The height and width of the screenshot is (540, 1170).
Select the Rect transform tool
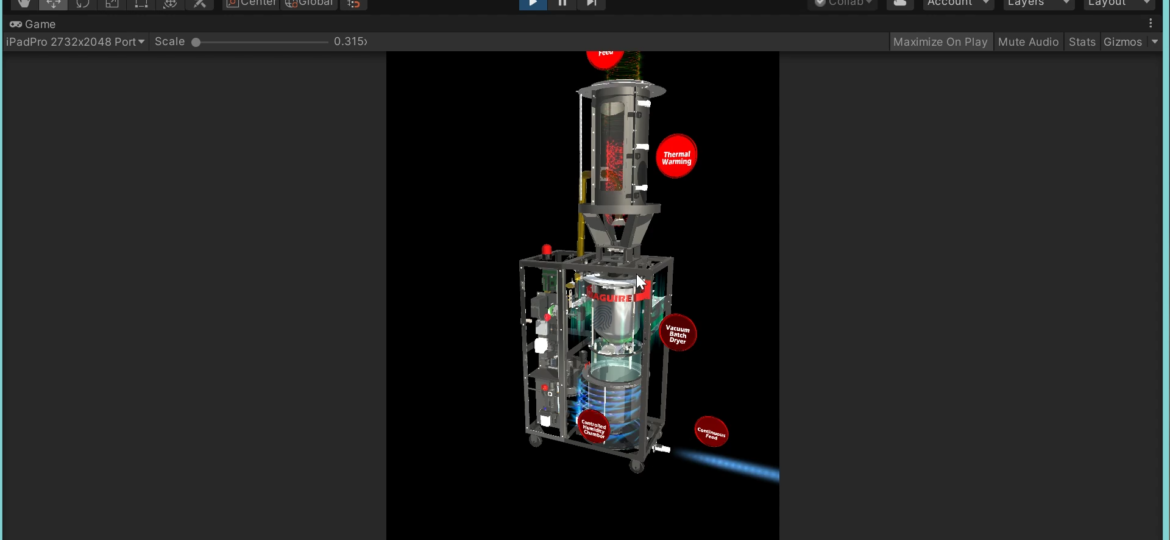coord(141,3)
